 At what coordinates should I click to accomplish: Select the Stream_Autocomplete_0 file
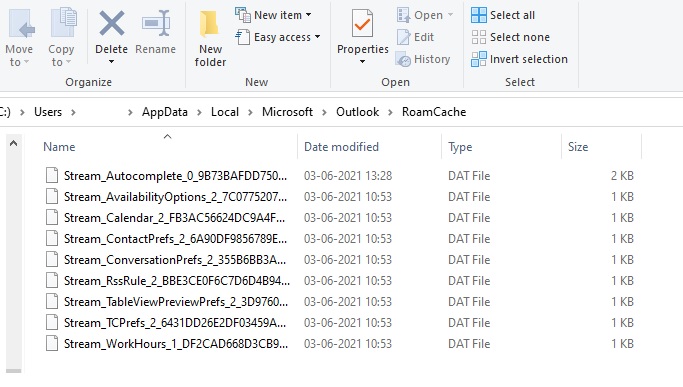[175, 176]
